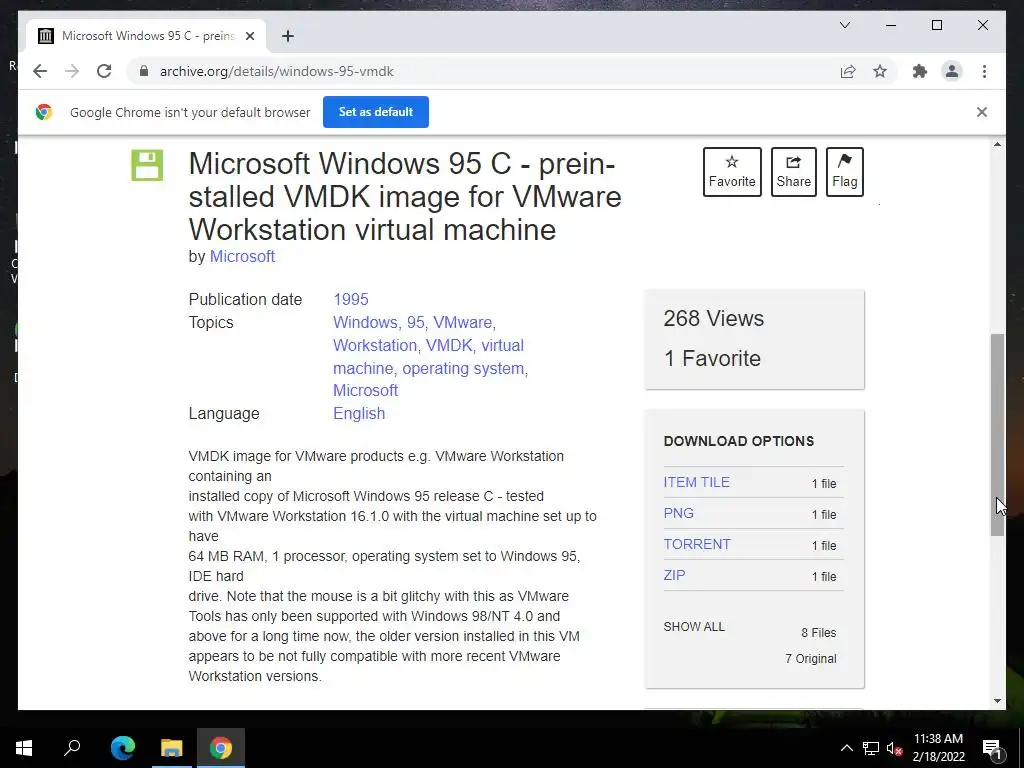Open the VMware topic link
Screen dimensions: 1024x768
coord(462,323)
